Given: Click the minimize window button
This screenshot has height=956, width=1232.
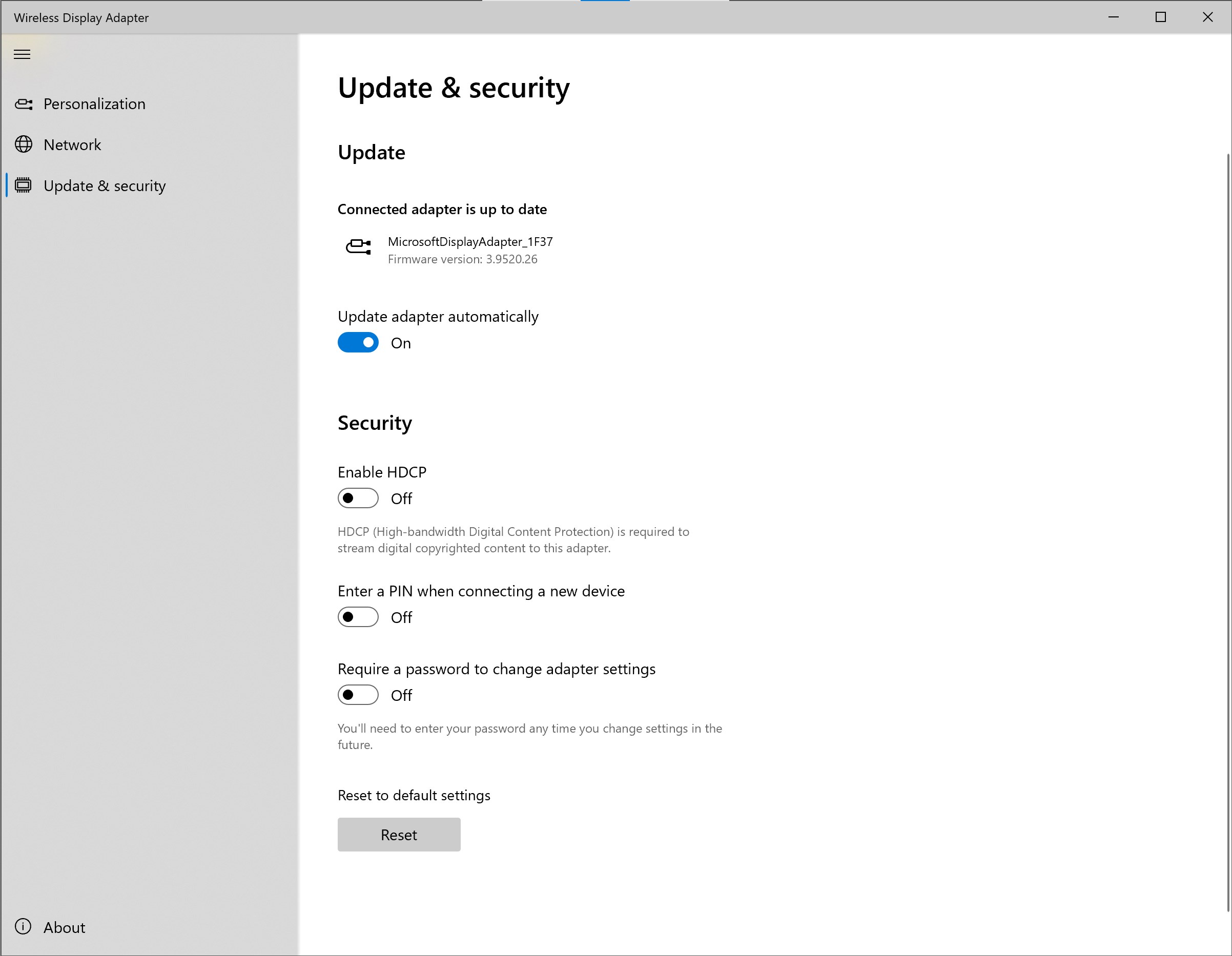Looking at the screenshot, I should coord(1114,17).
